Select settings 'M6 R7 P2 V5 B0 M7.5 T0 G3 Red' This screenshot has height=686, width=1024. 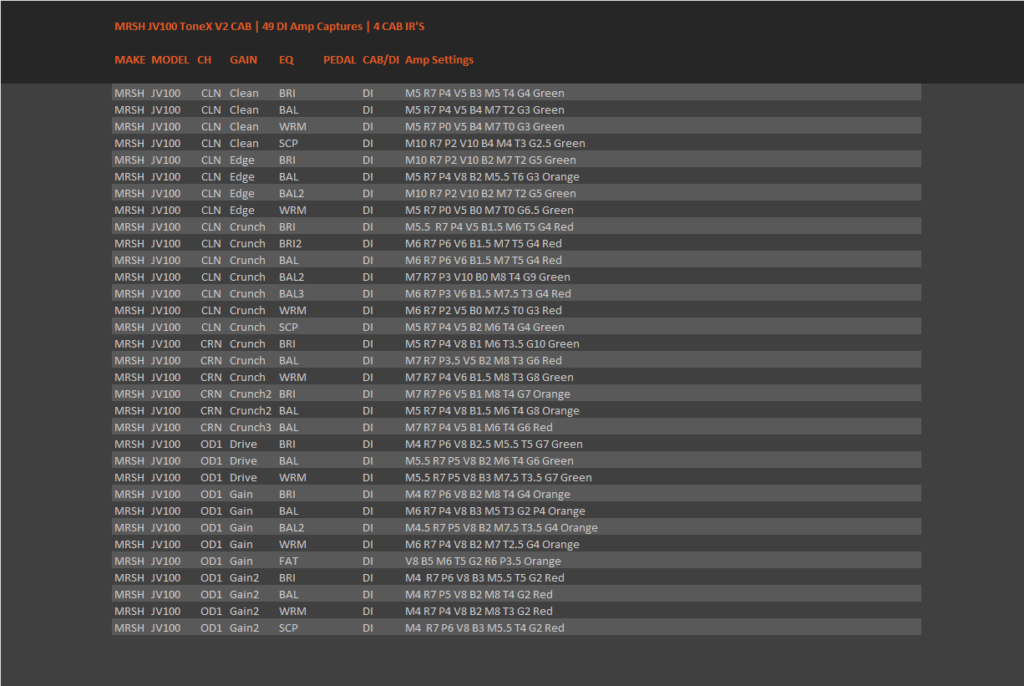(x=483, y=311)
